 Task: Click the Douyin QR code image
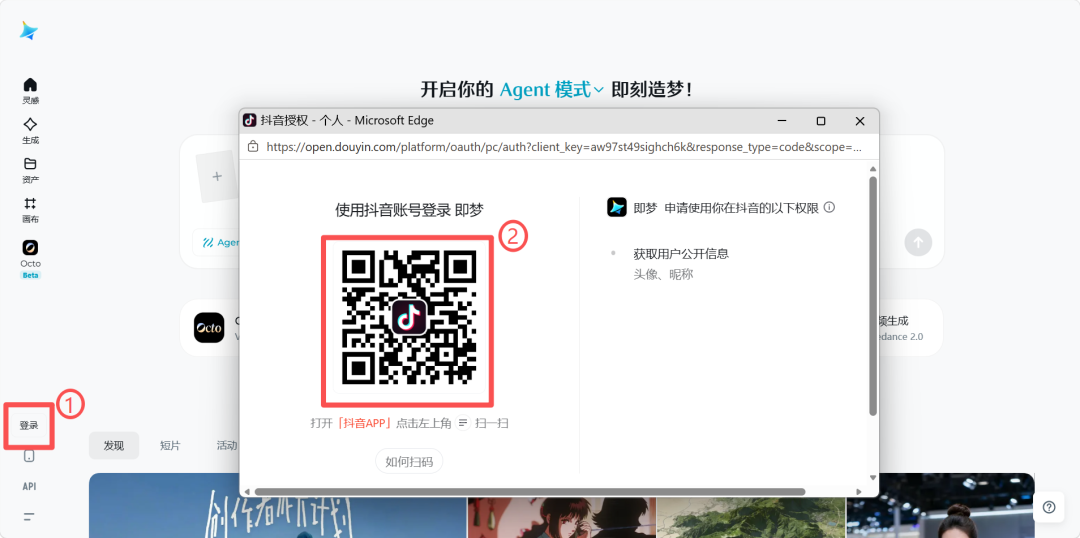tap(409, 318)
